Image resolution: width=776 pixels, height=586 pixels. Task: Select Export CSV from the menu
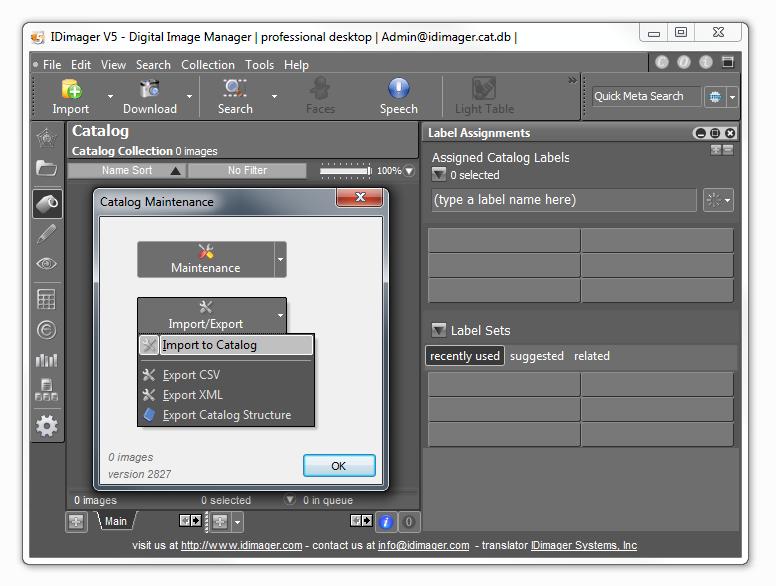tap(191, 375)
